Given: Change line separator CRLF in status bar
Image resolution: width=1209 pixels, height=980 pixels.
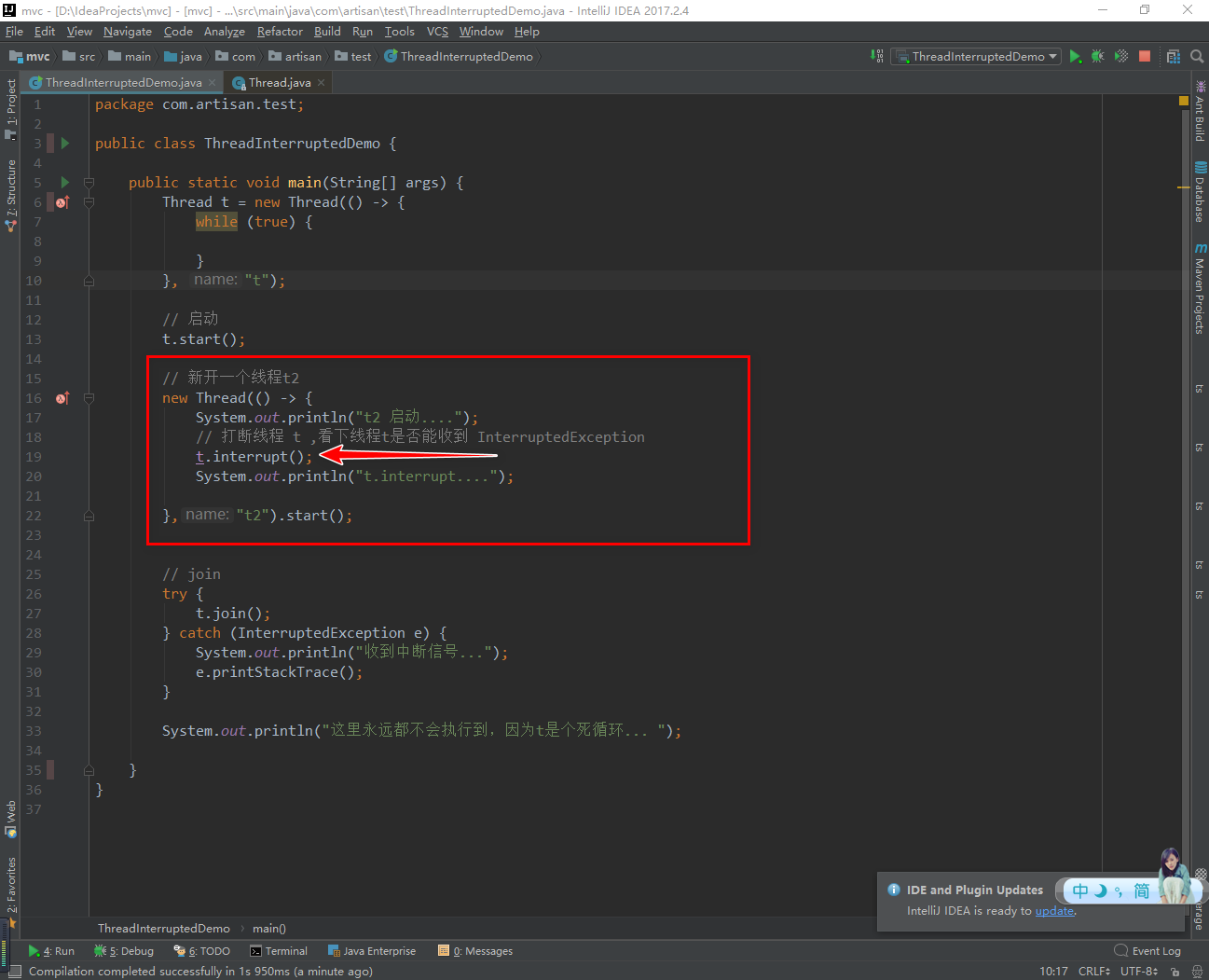Looking at the screenshot, I should [x=1094, y=971].
